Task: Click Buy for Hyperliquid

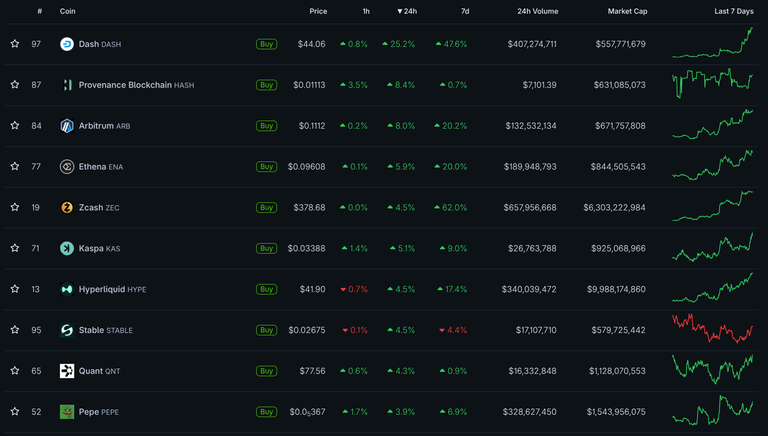Action: click(266, 289)
